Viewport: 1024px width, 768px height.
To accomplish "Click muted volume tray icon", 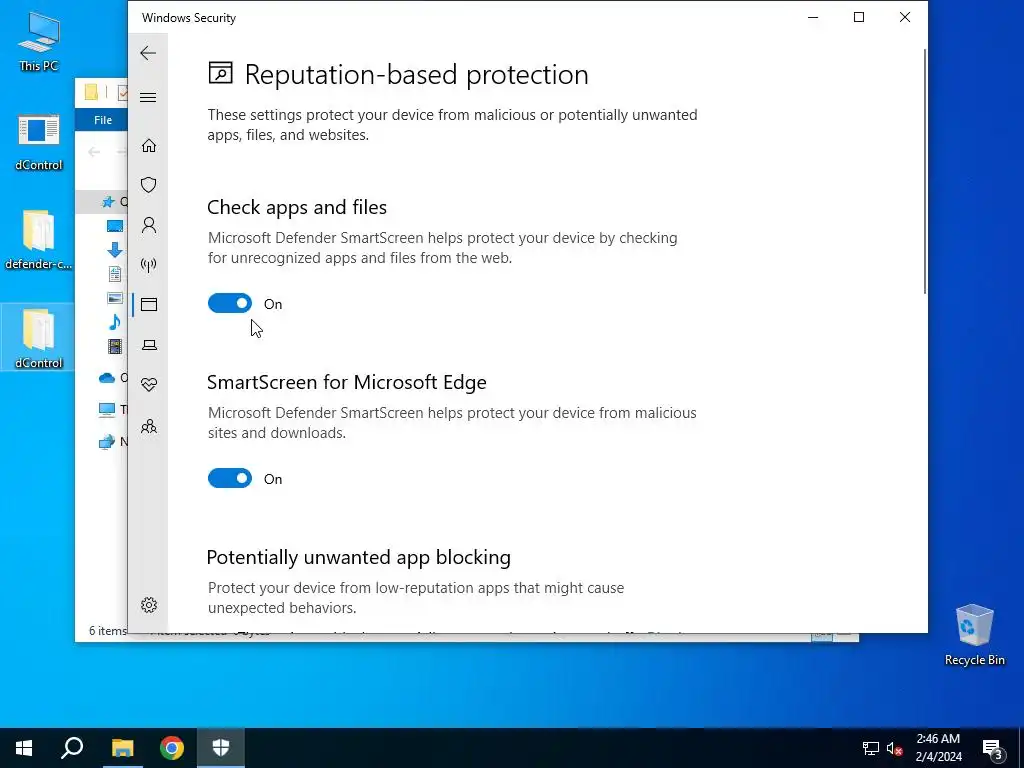I will 895,748.
